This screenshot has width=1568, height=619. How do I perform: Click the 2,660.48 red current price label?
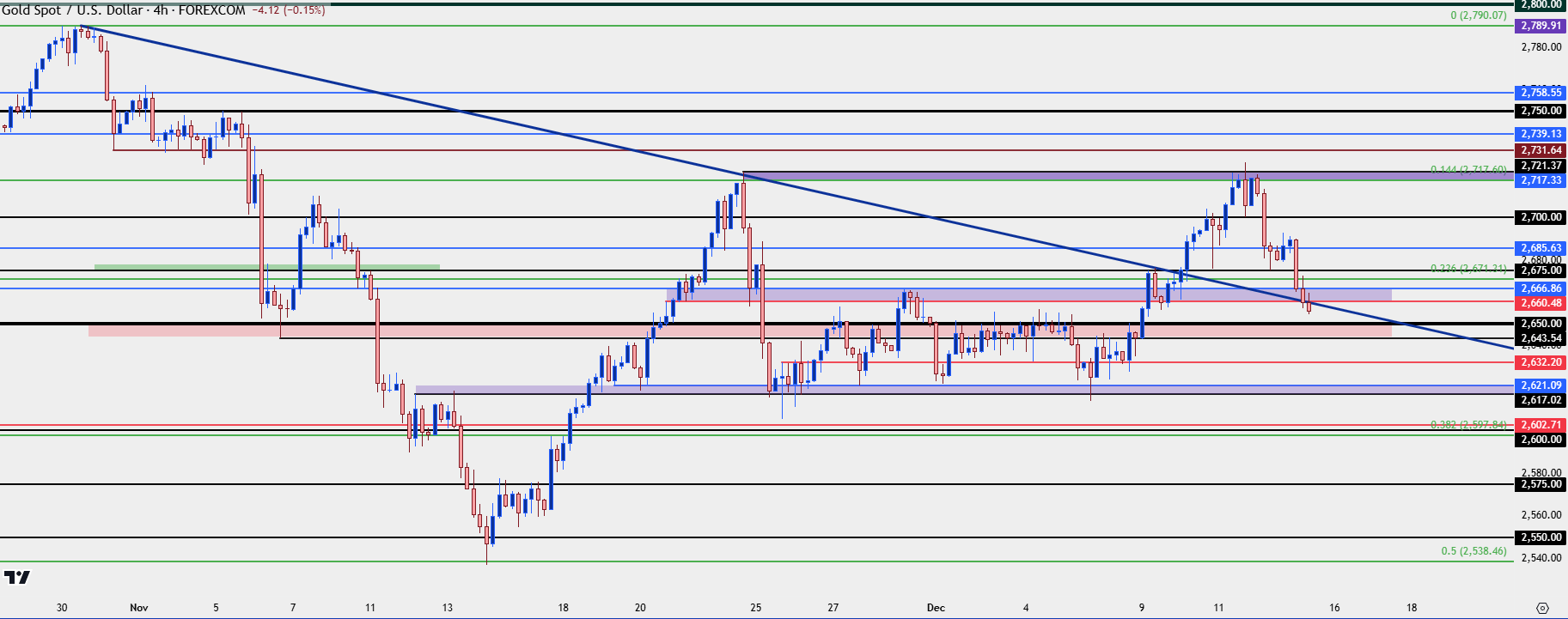pos(1541,303)
